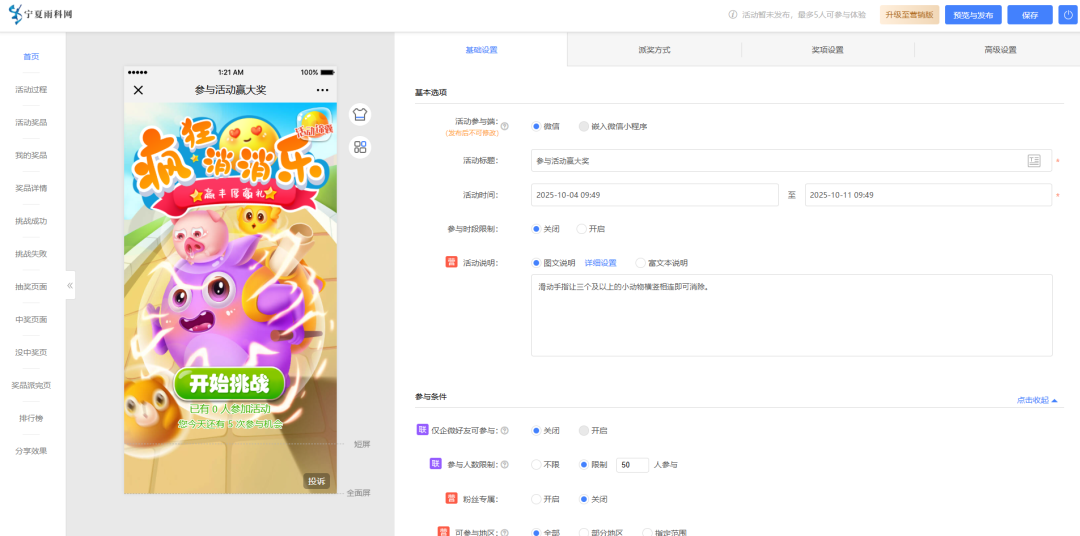The width and height of the screenshot is (1080, 536).
Task: Open 挑战成功 page in sidebar
Action: pos(31,221)
